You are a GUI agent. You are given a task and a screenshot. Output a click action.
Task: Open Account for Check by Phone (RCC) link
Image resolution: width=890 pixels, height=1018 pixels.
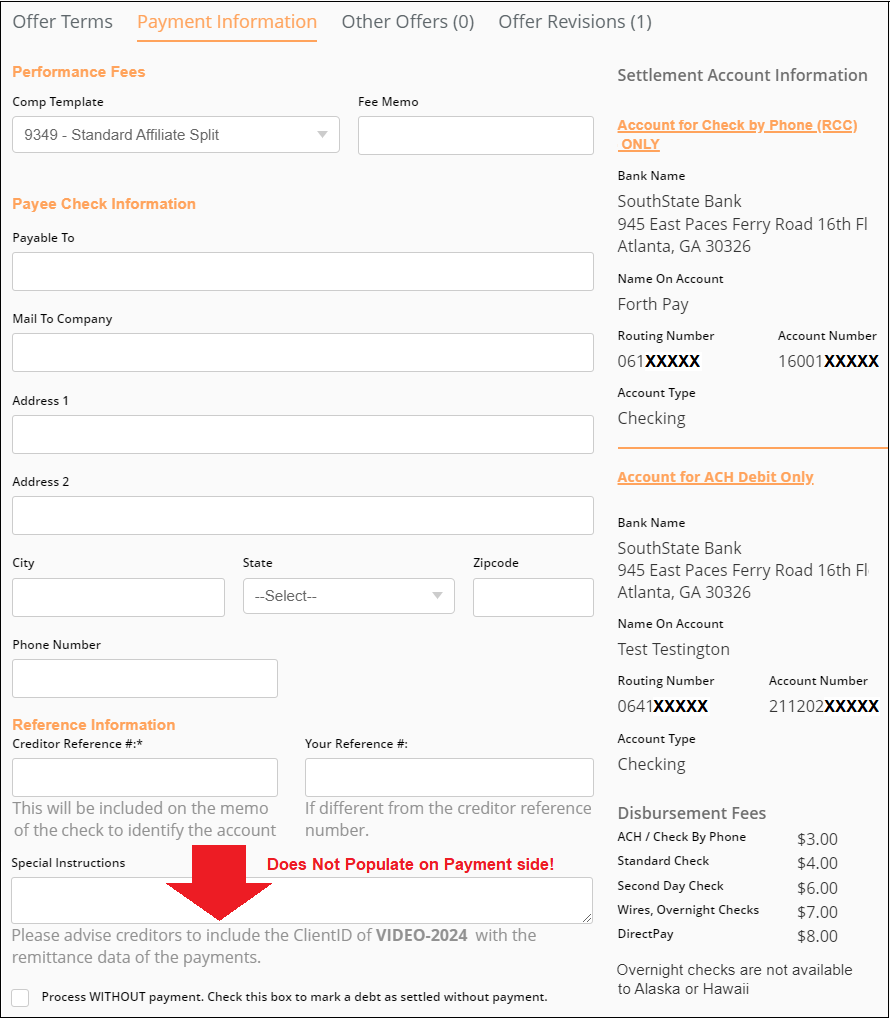(737, 134)
